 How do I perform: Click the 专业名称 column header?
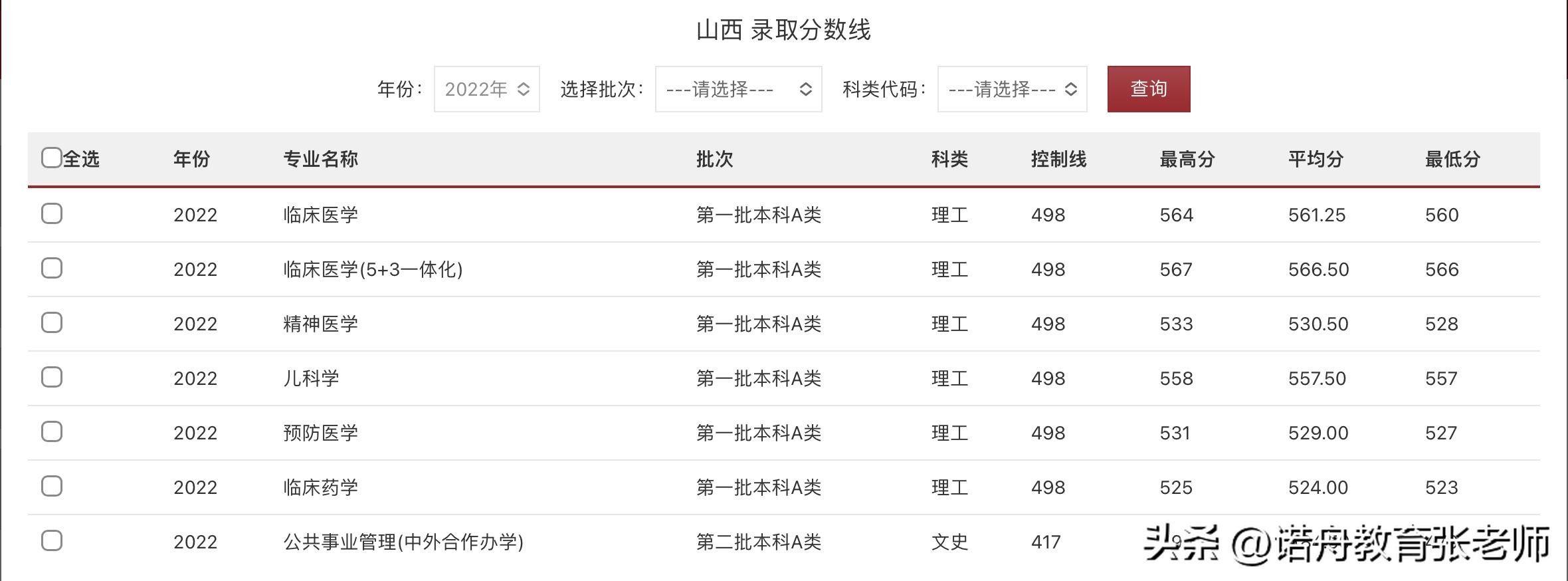pos(321,160)
